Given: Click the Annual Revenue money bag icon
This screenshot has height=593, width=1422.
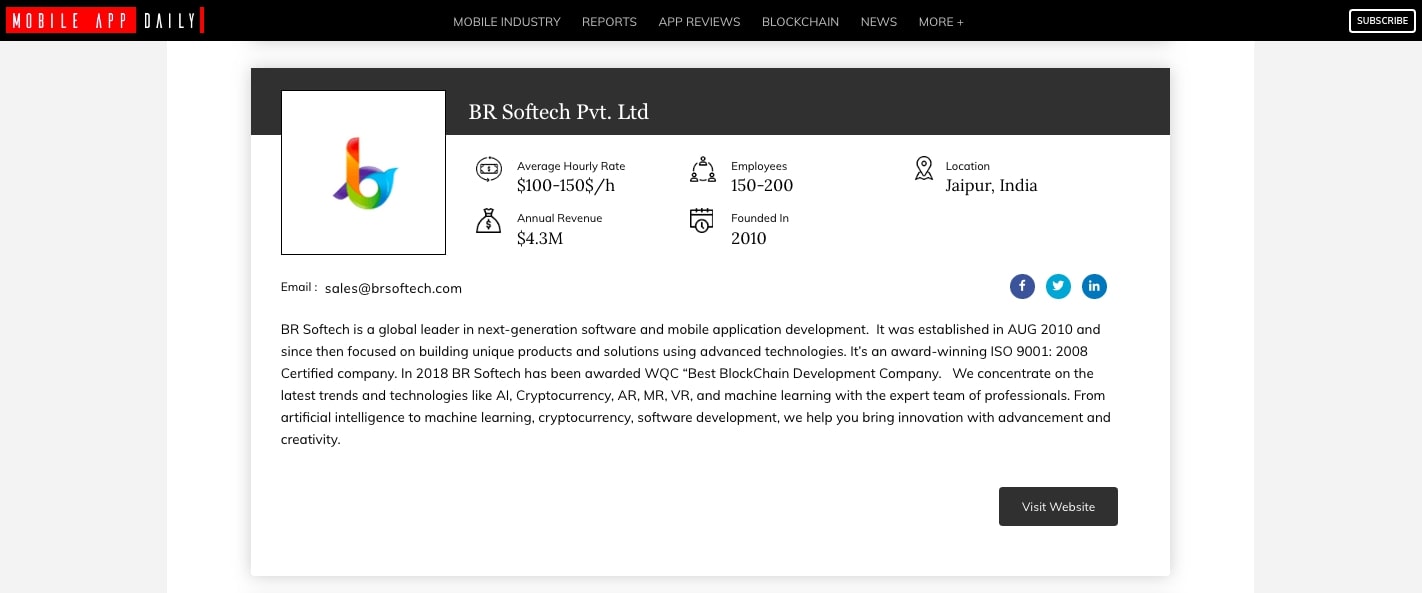Looking at the screenshot, I should click(488, 221).
